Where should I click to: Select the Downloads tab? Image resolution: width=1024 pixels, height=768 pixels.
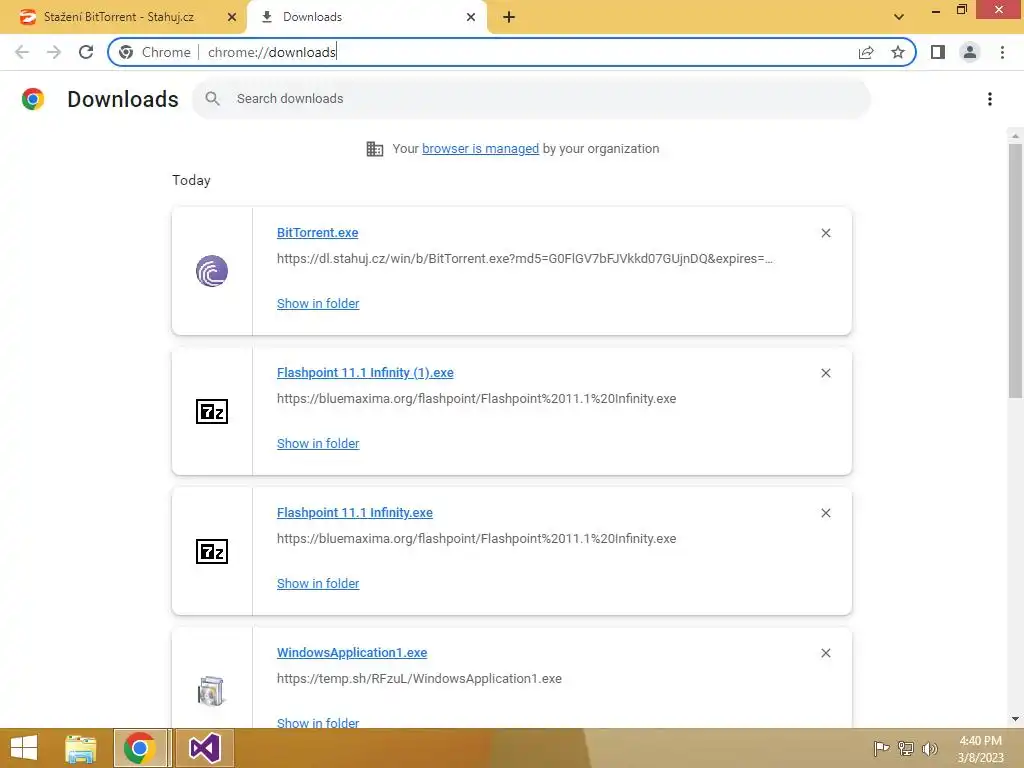coord(366,17)
